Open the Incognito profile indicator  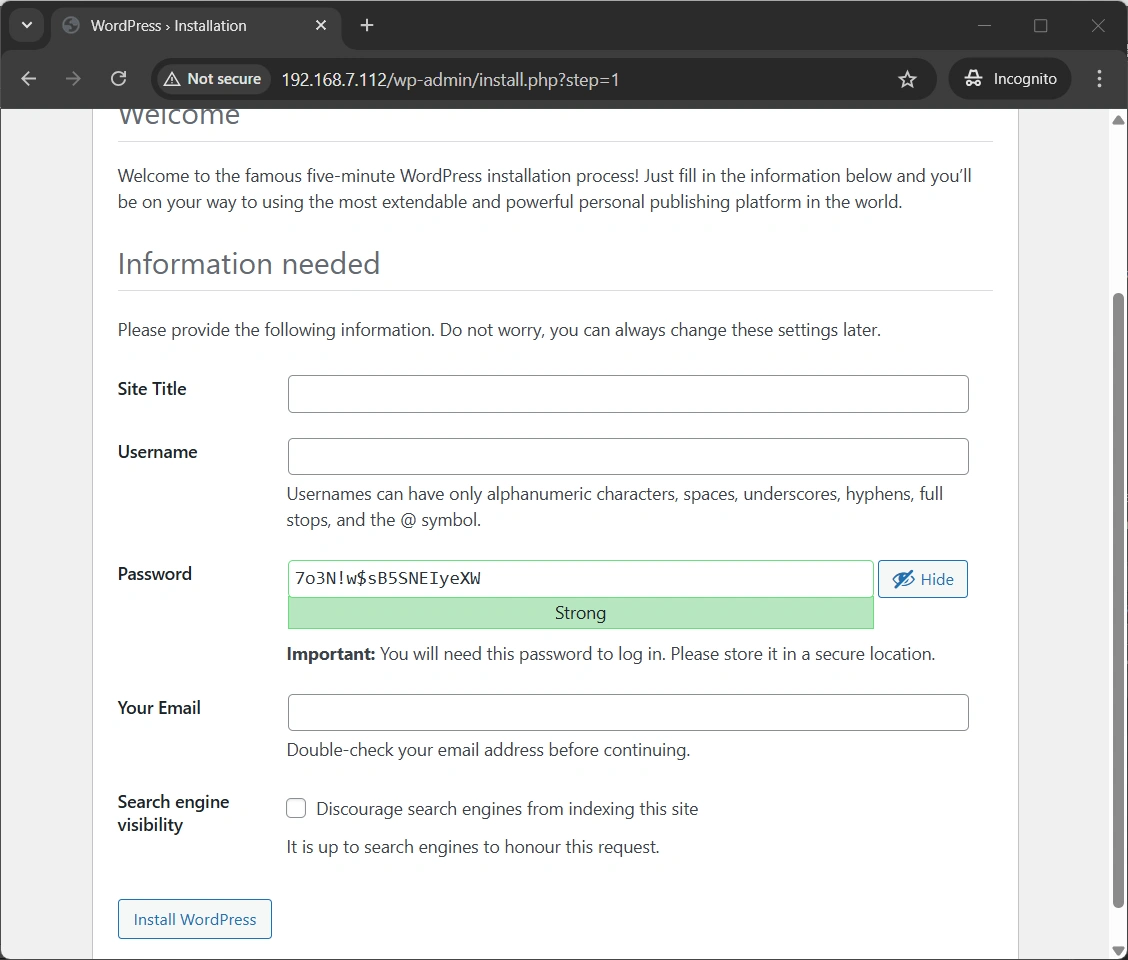pyautogui.click(x=1009, y=78)
